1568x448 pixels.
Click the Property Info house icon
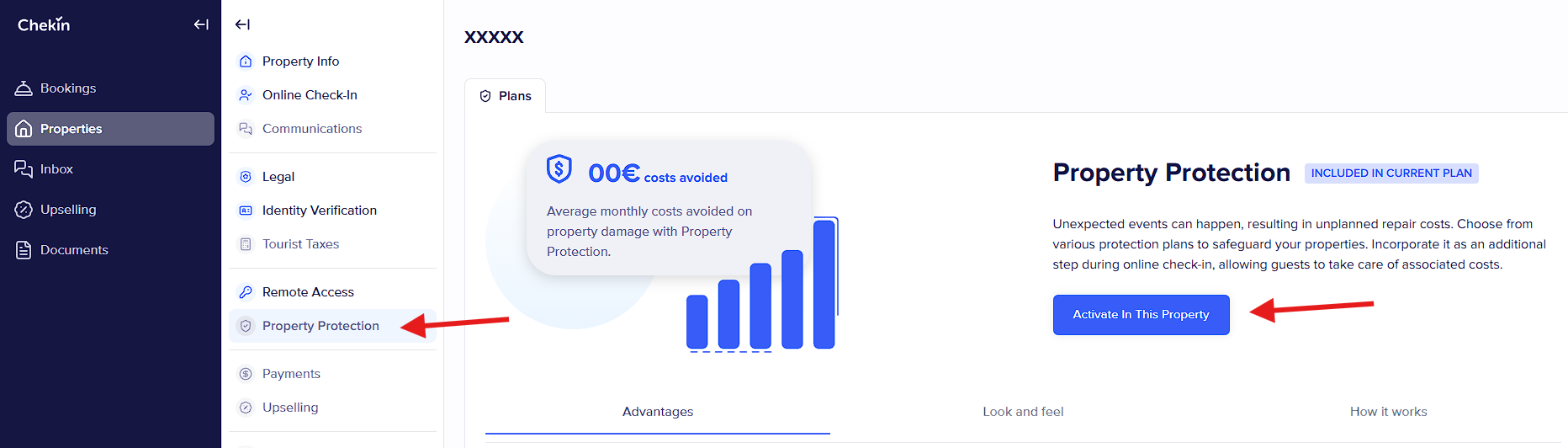246,61
